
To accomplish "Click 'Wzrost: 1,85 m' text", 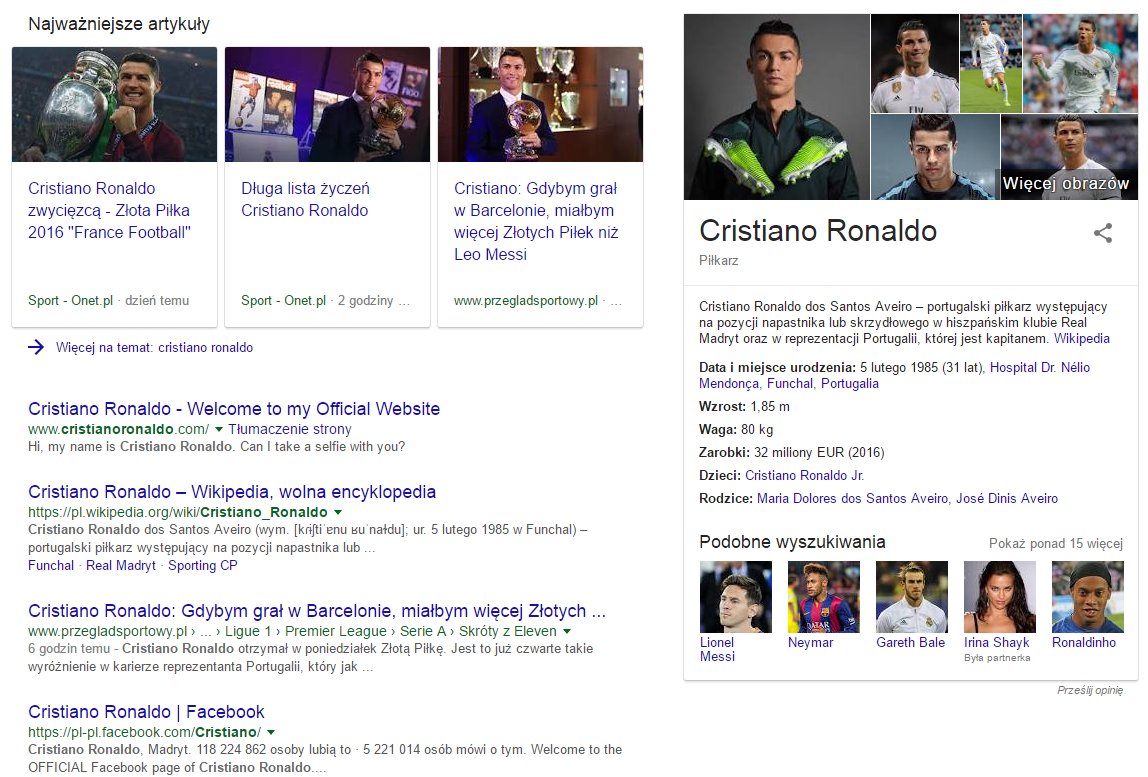I will click(744, 406).
